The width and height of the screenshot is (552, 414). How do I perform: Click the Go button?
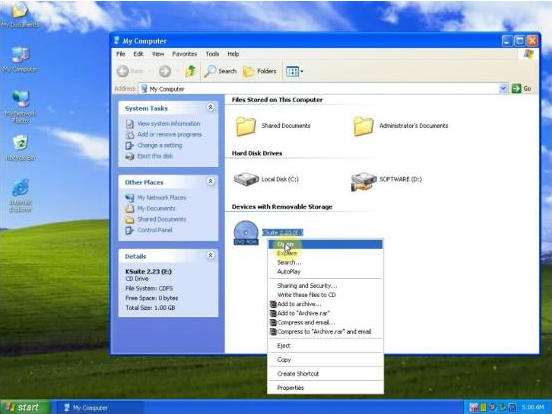(x=521, y=88)
